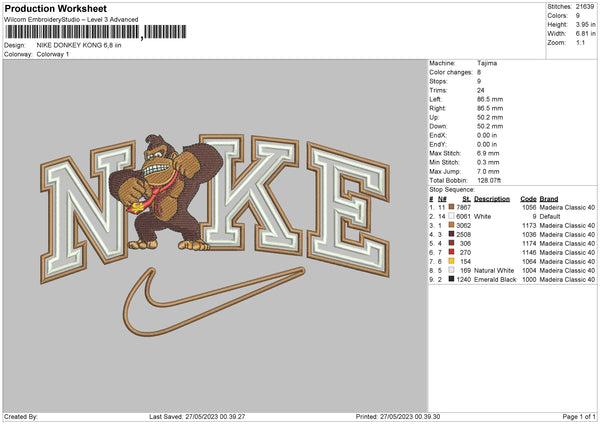The height and width of the screenshot is (424, 600).
Task: Click the letter E in the NIKE design
Action: pos(348,210)
